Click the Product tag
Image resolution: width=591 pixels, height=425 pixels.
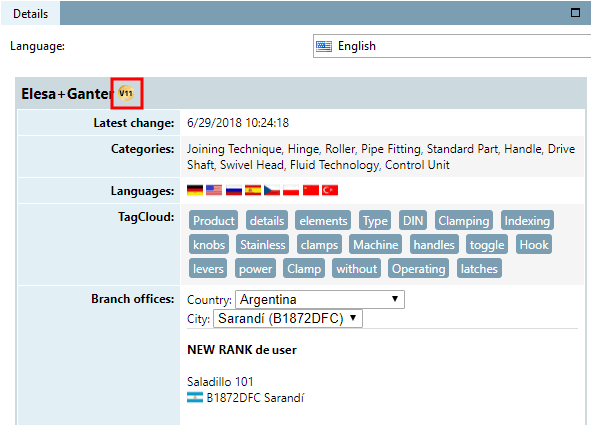point(214,220)
